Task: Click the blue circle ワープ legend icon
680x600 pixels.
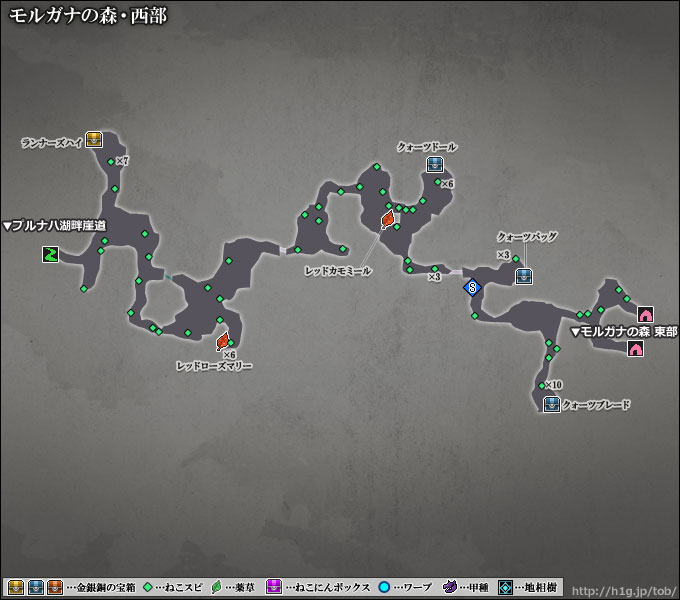Action: click(x=384, y=587)
